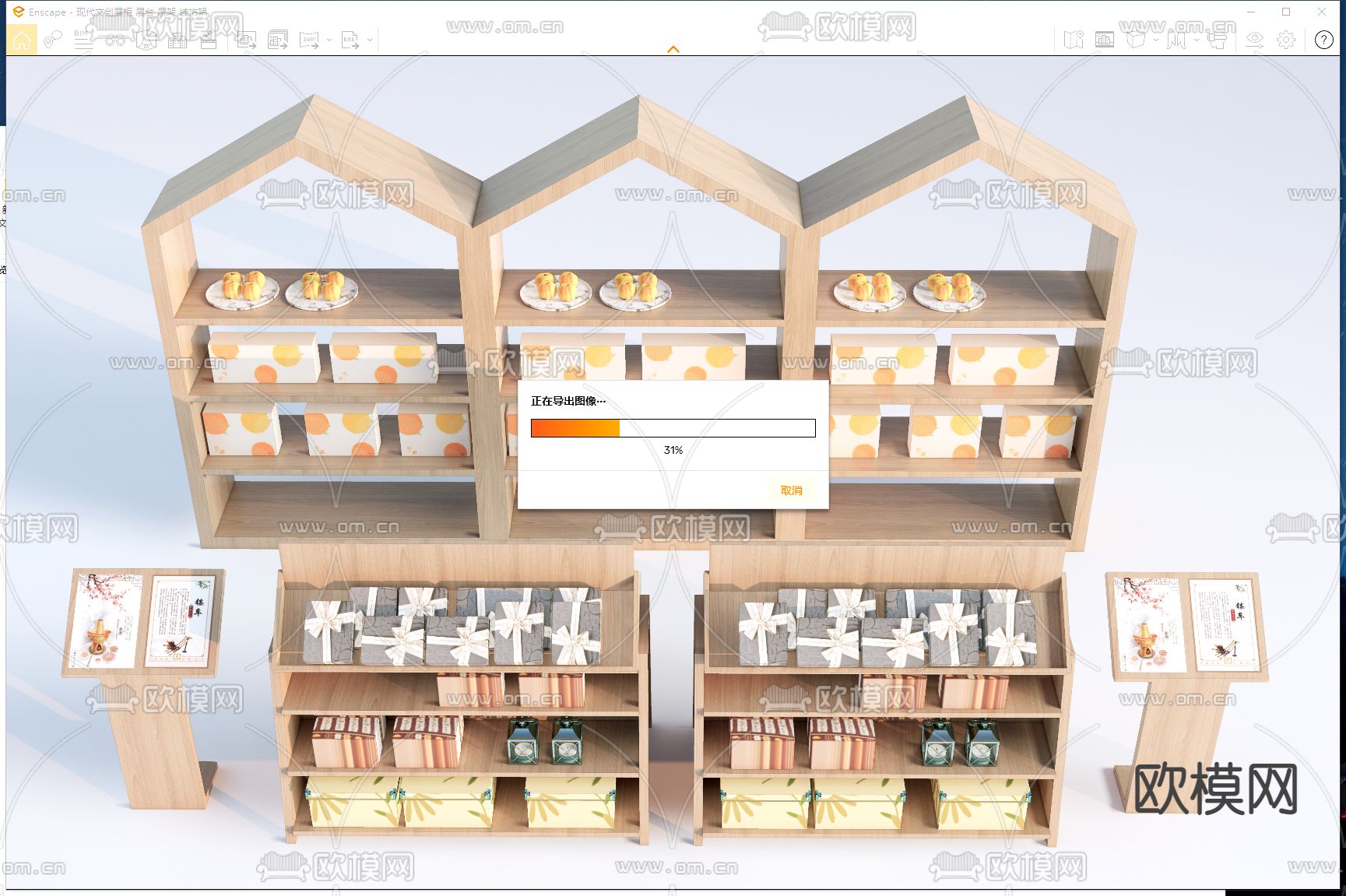Open the rendering monitor view icon

coord(1104,40)
